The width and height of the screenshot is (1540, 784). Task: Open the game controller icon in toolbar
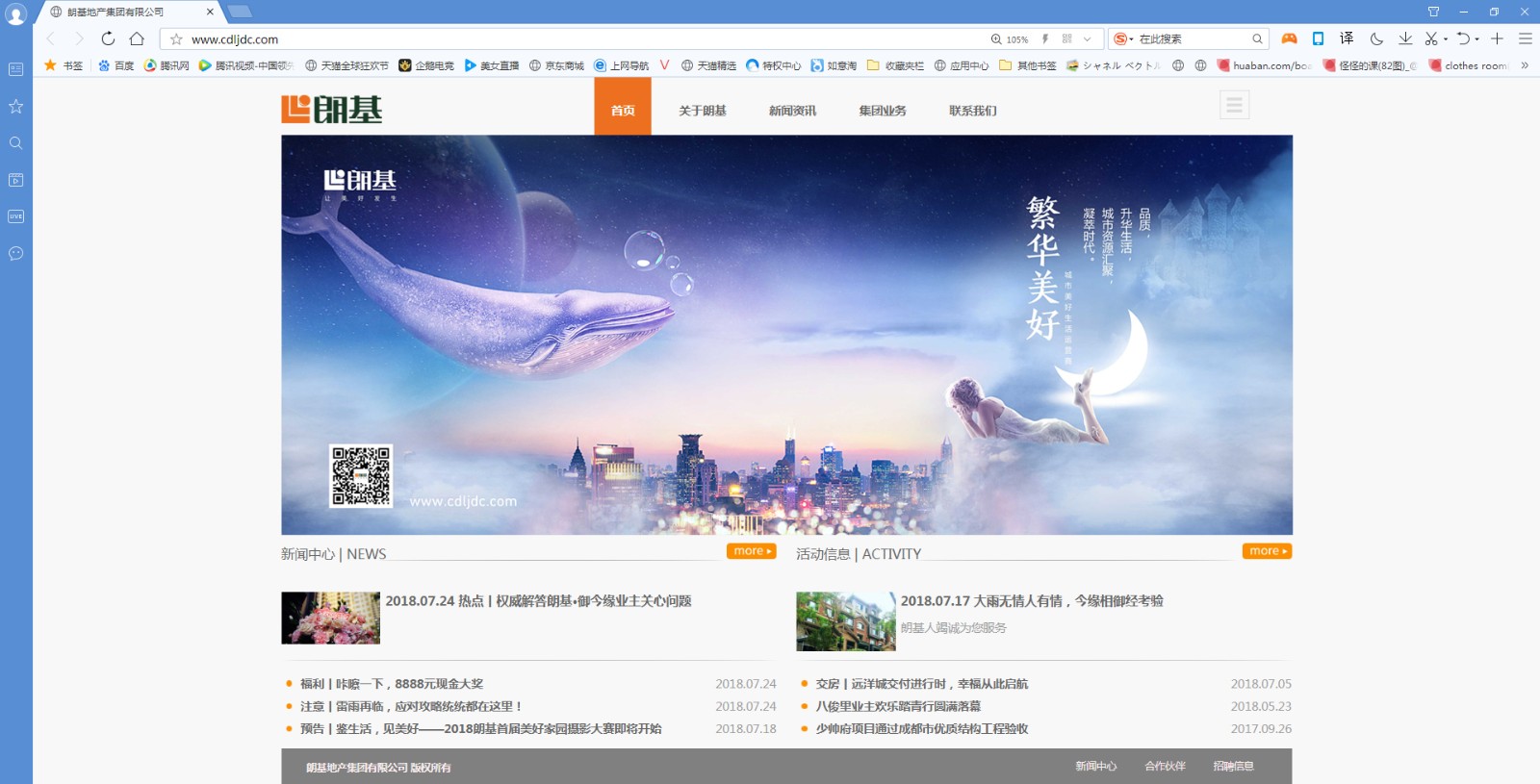tap(1289, 38)
